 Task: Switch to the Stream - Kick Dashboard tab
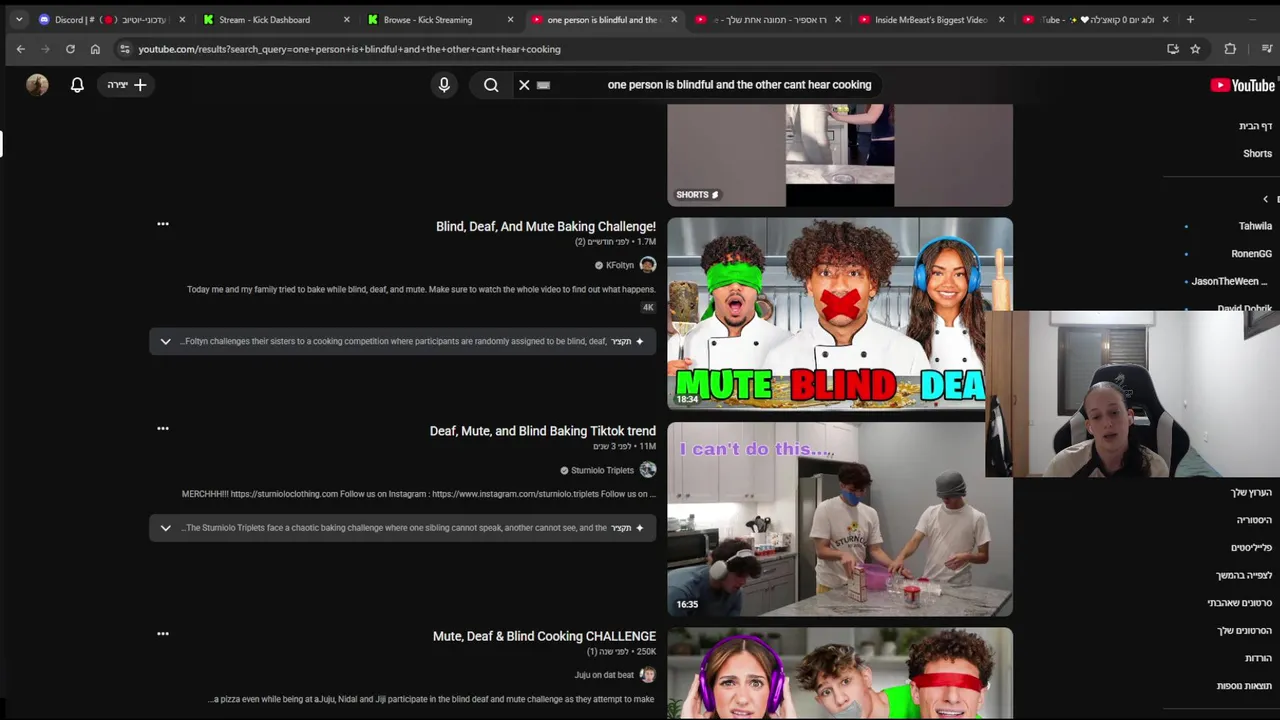point(275,19)
